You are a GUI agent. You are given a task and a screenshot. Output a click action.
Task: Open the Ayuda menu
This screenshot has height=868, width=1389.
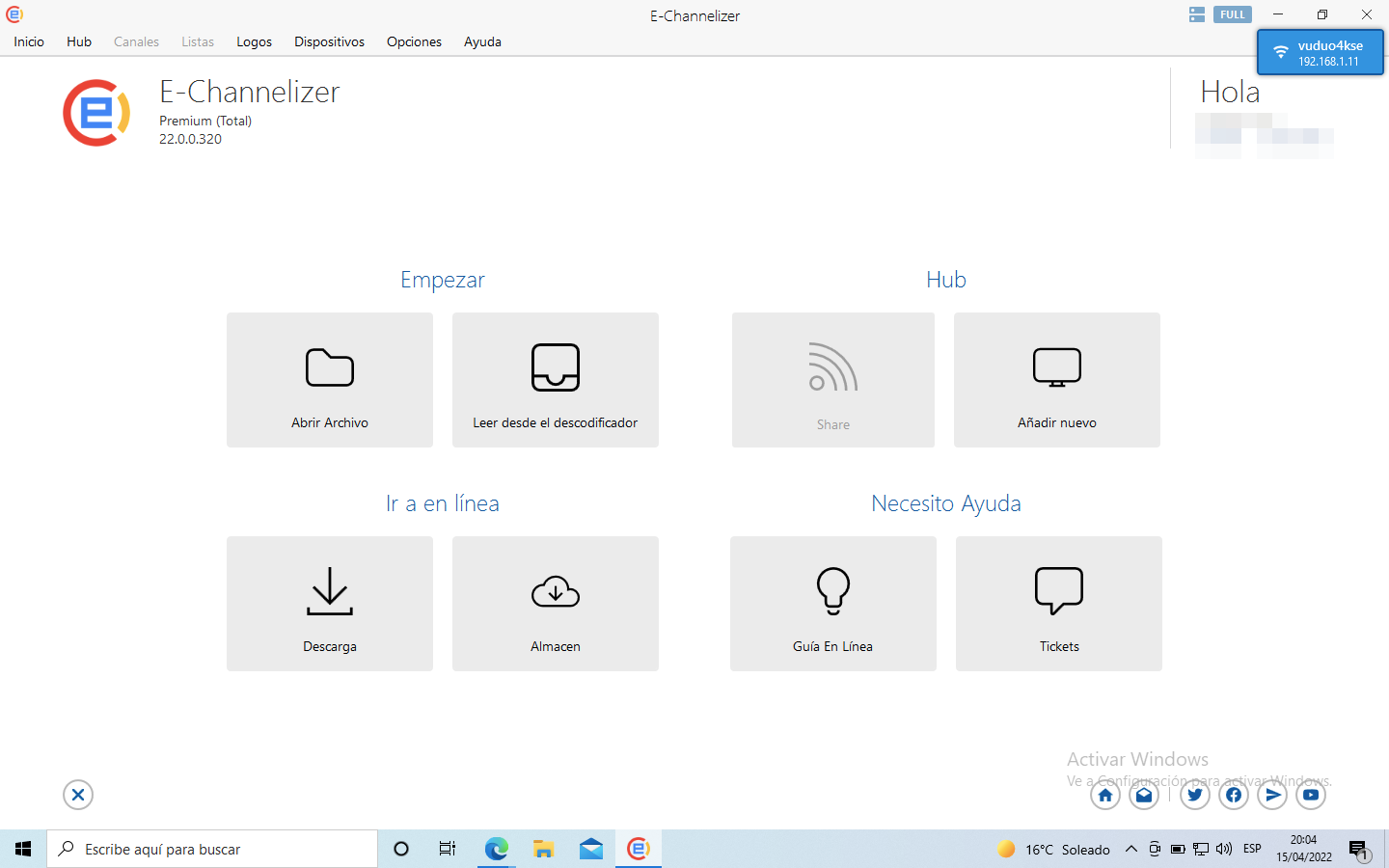[x=482, y=41]
